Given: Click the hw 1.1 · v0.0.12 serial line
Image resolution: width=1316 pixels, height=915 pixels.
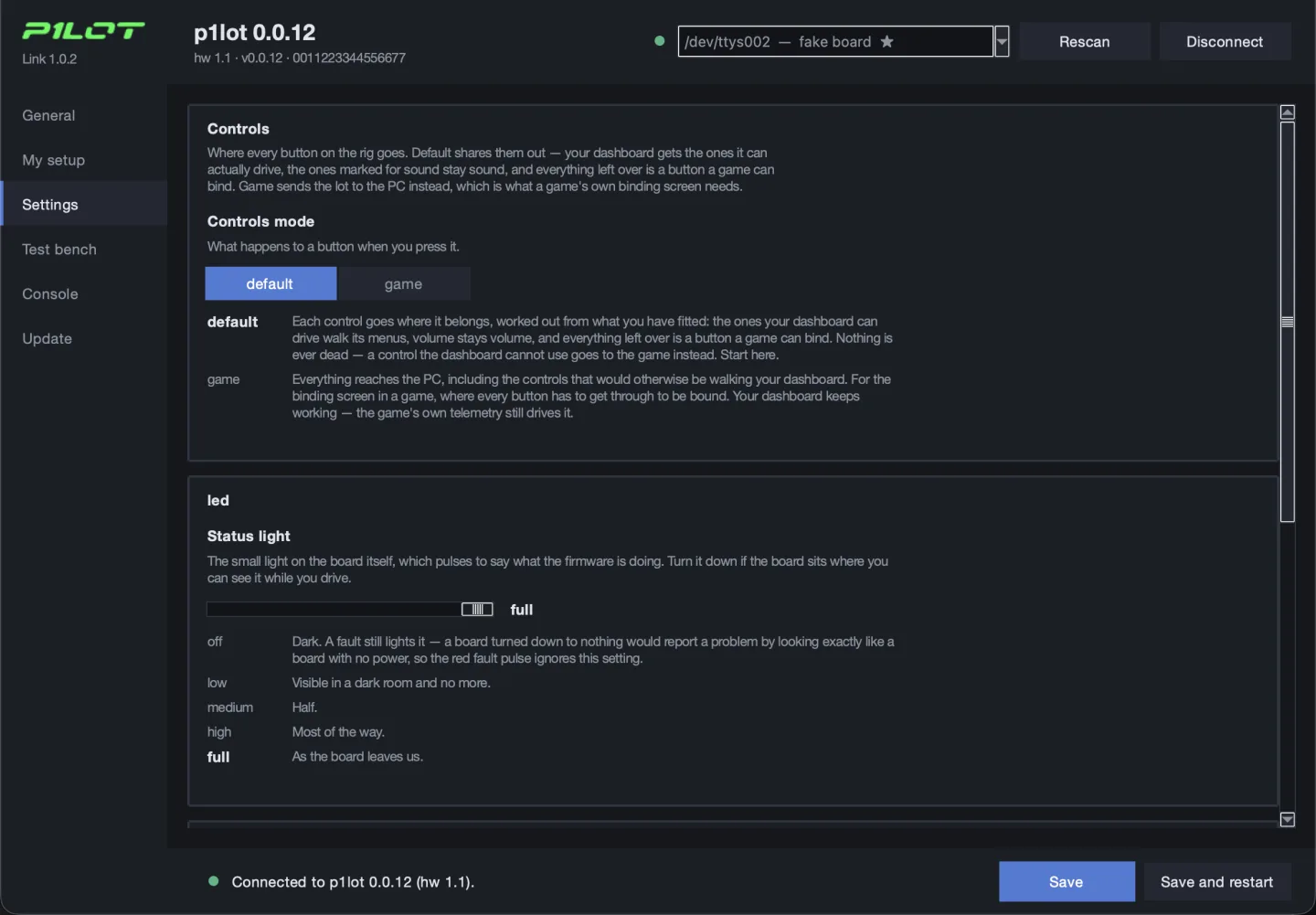Looking at the screenshot, I should pyautogui.click(x=300, y=58).
